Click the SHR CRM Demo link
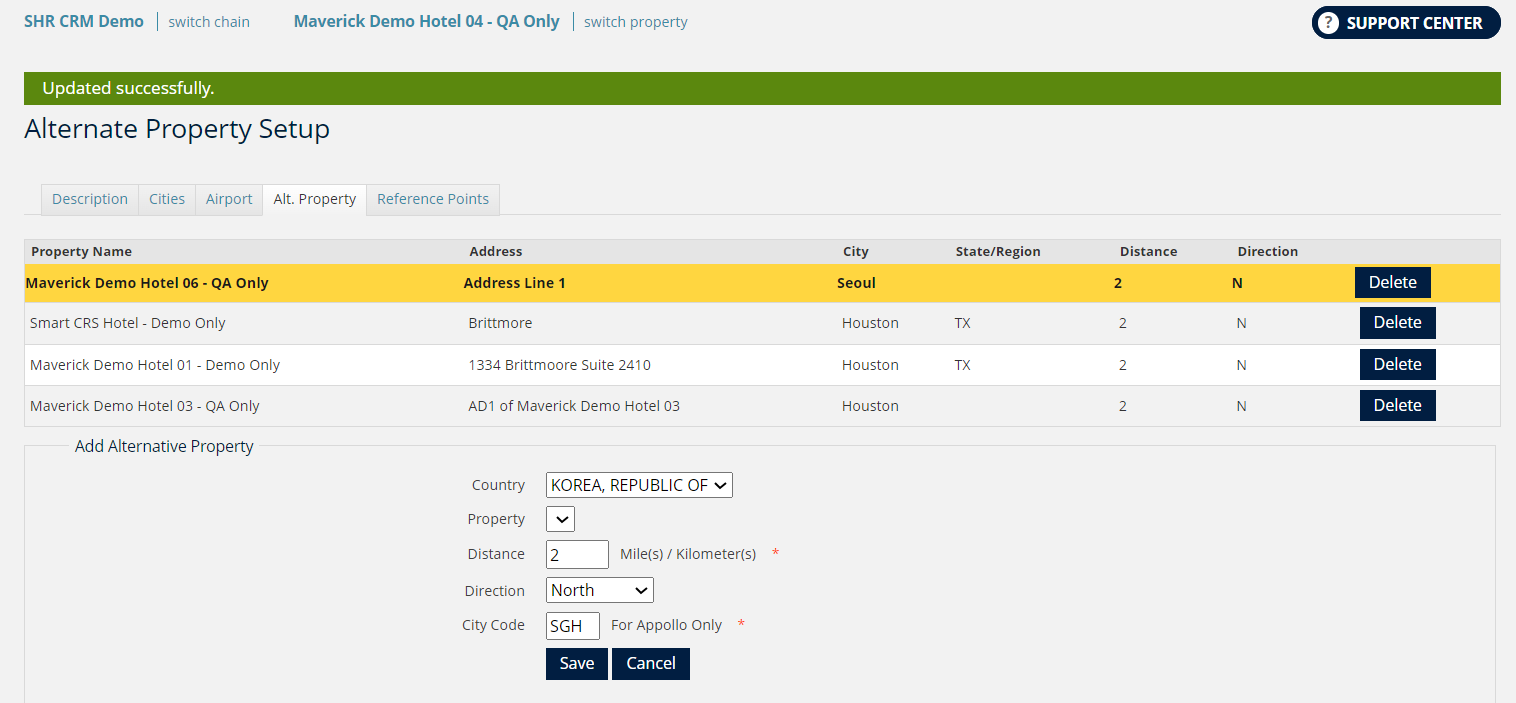This screenshot has height=703, width=1516. tap(84, 21)
